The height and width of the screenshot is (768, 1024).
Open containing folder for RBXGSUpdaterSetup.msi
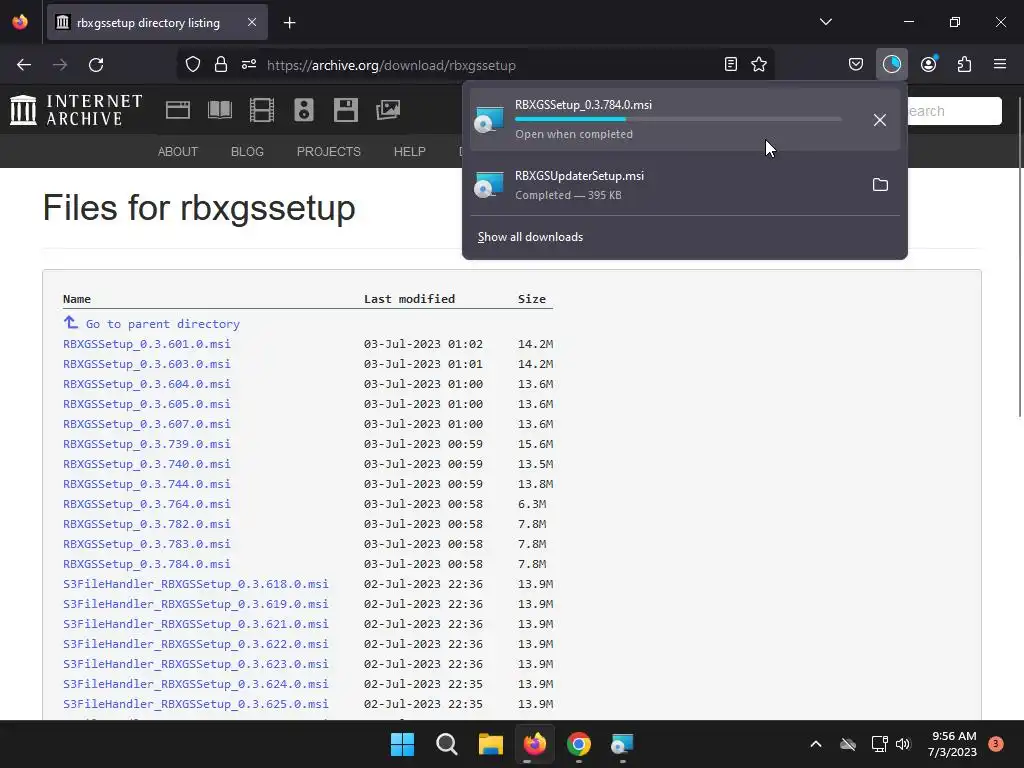click(880, 185)
